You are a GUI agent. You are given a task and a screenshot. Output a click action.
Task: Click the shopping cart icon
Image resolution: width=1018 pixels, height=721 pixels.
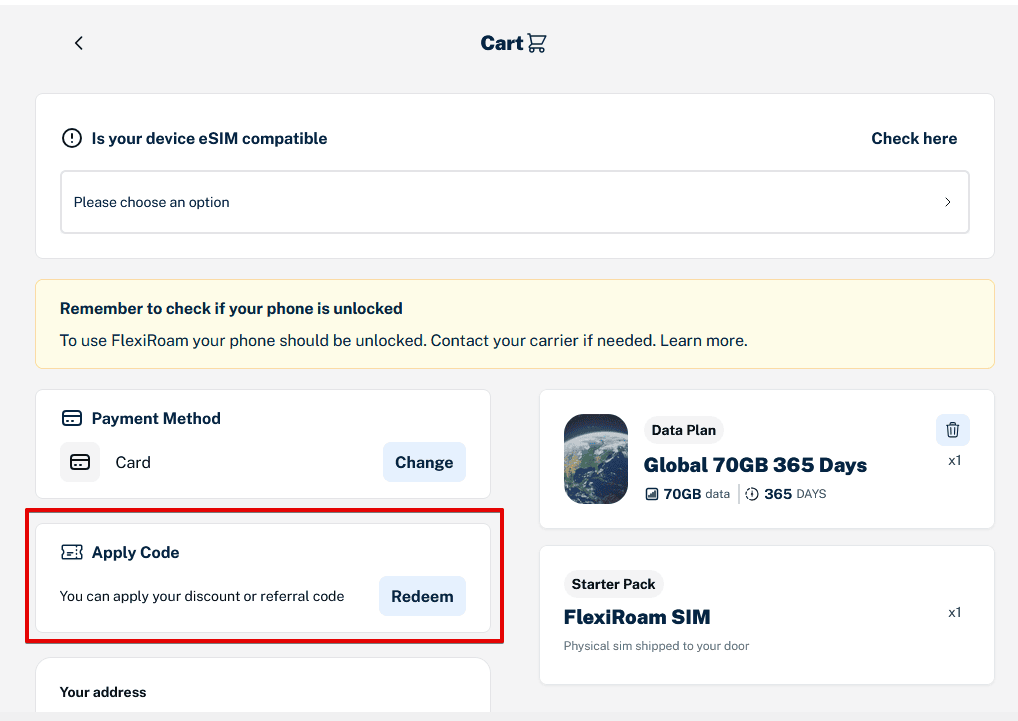[537, 43]
